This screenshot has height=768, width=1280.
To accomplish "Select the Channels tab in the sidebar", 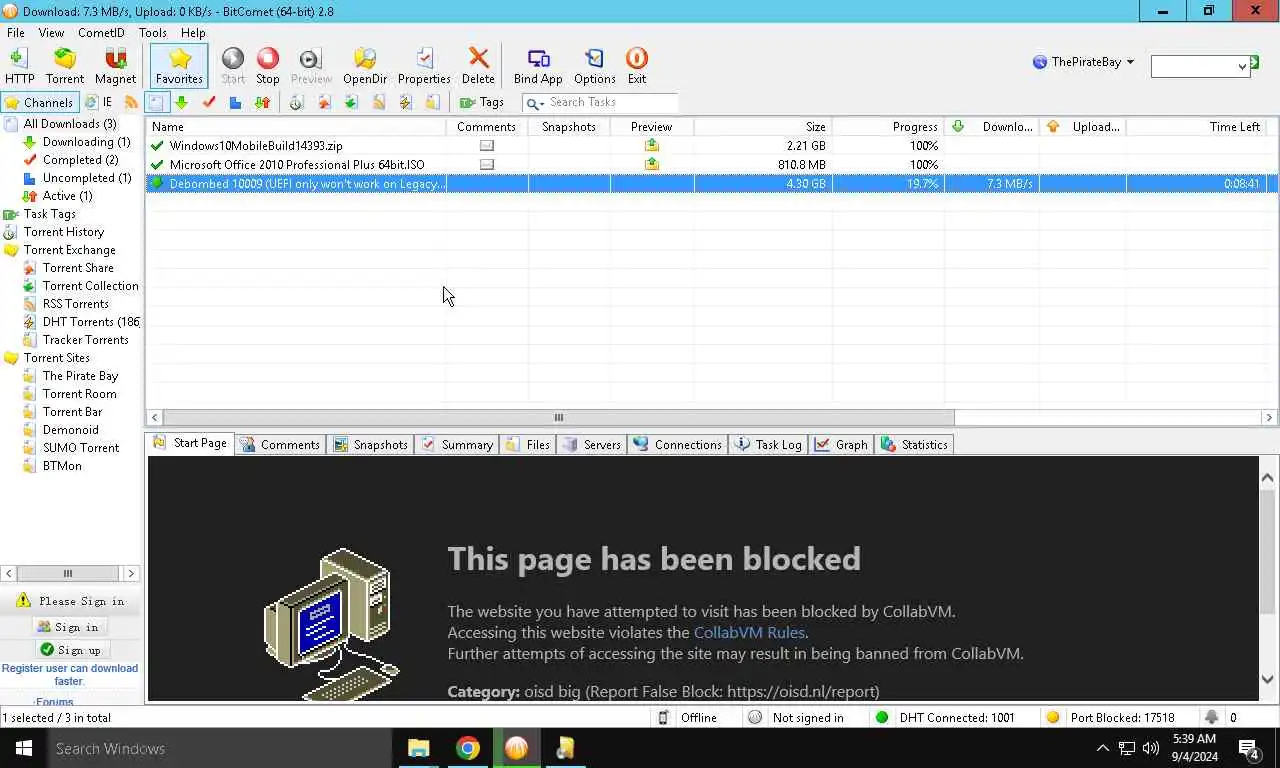I will point(39,102).
